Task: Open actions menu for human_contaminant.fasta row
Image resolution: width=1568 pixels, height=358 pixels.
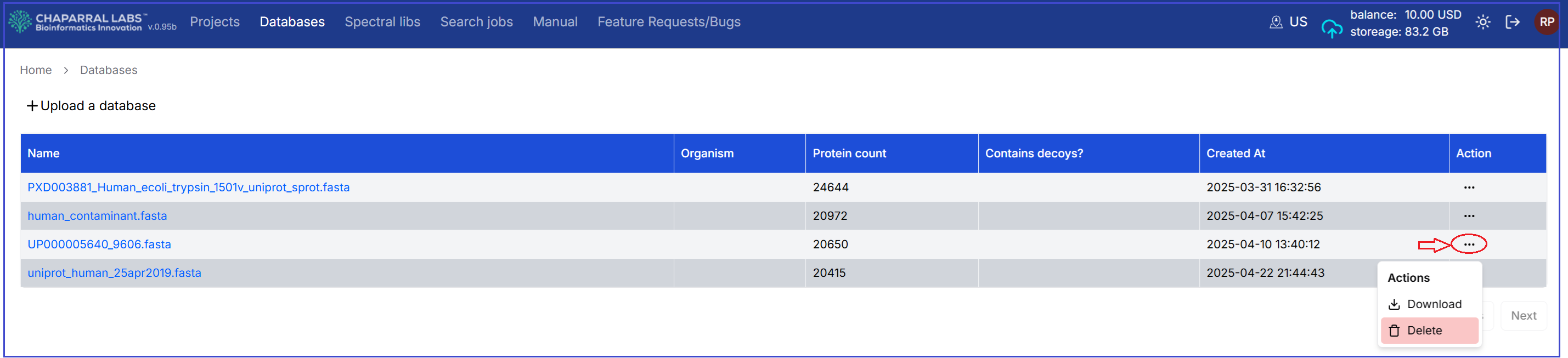Action: pyautogui.click(x=1469, y=216)
